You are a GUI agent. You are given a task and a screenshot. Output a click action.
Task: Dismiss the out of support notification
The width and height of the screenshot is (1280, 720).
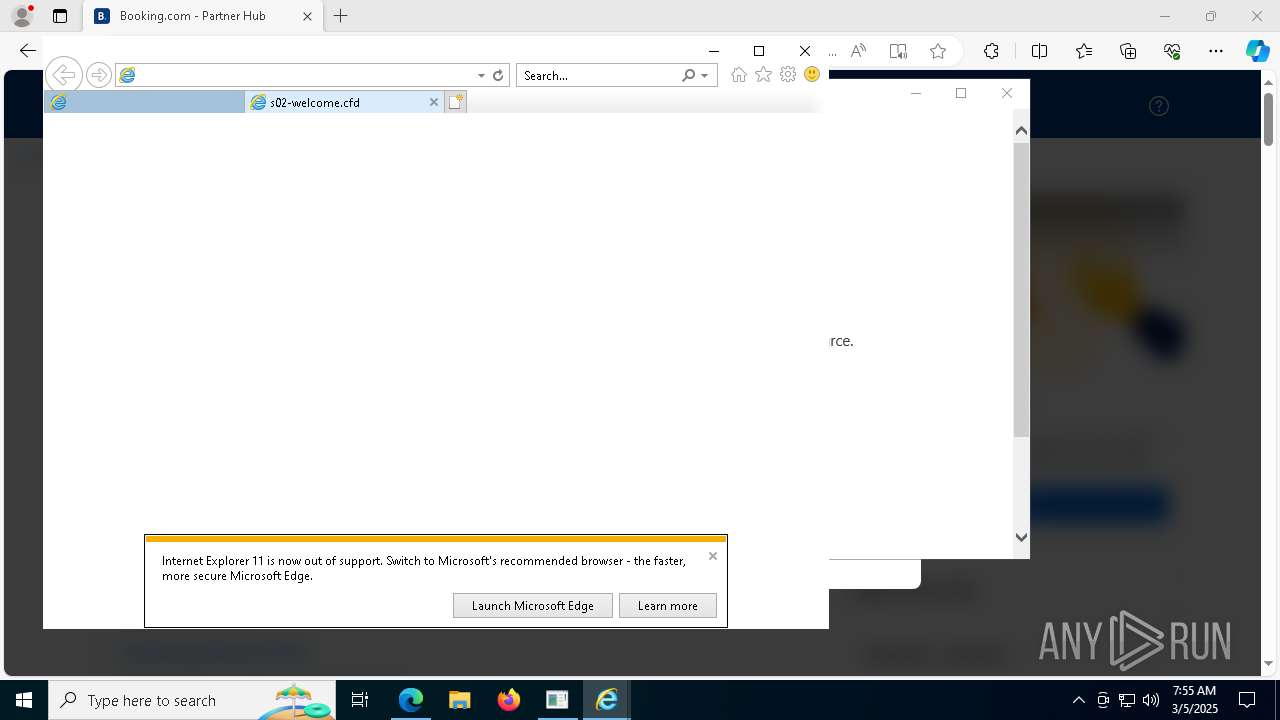tap(713, 556)
